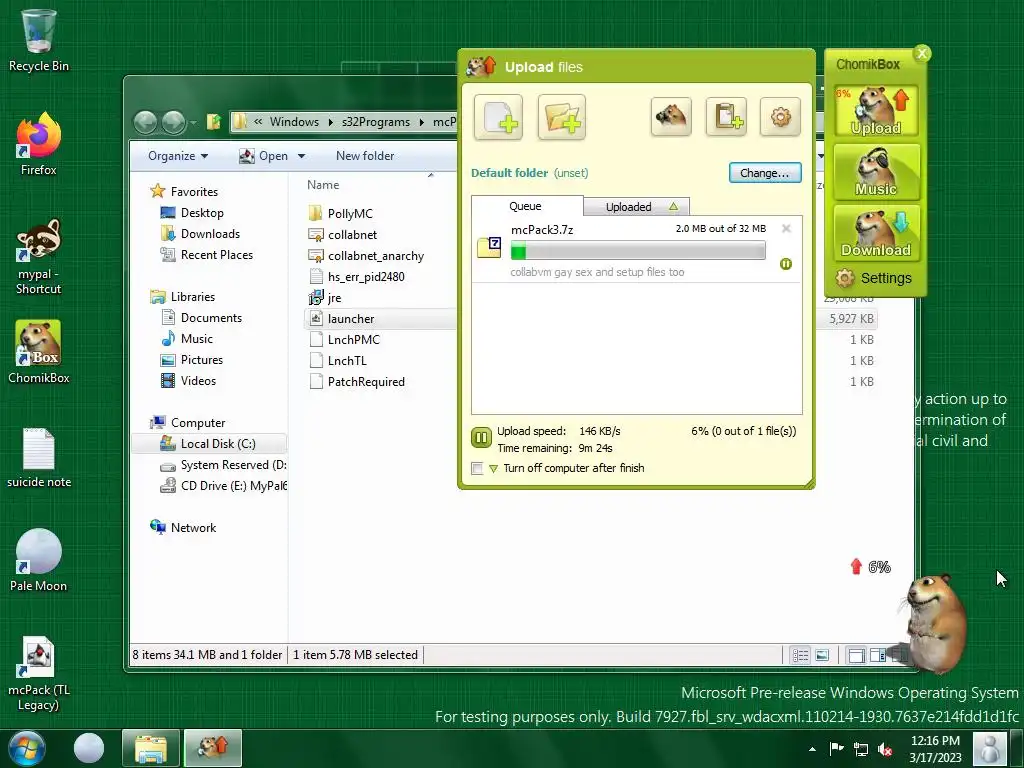Click the Recycle Bin desktop icon
Viewport: 1024px width, 768px height.
point(39,40)
